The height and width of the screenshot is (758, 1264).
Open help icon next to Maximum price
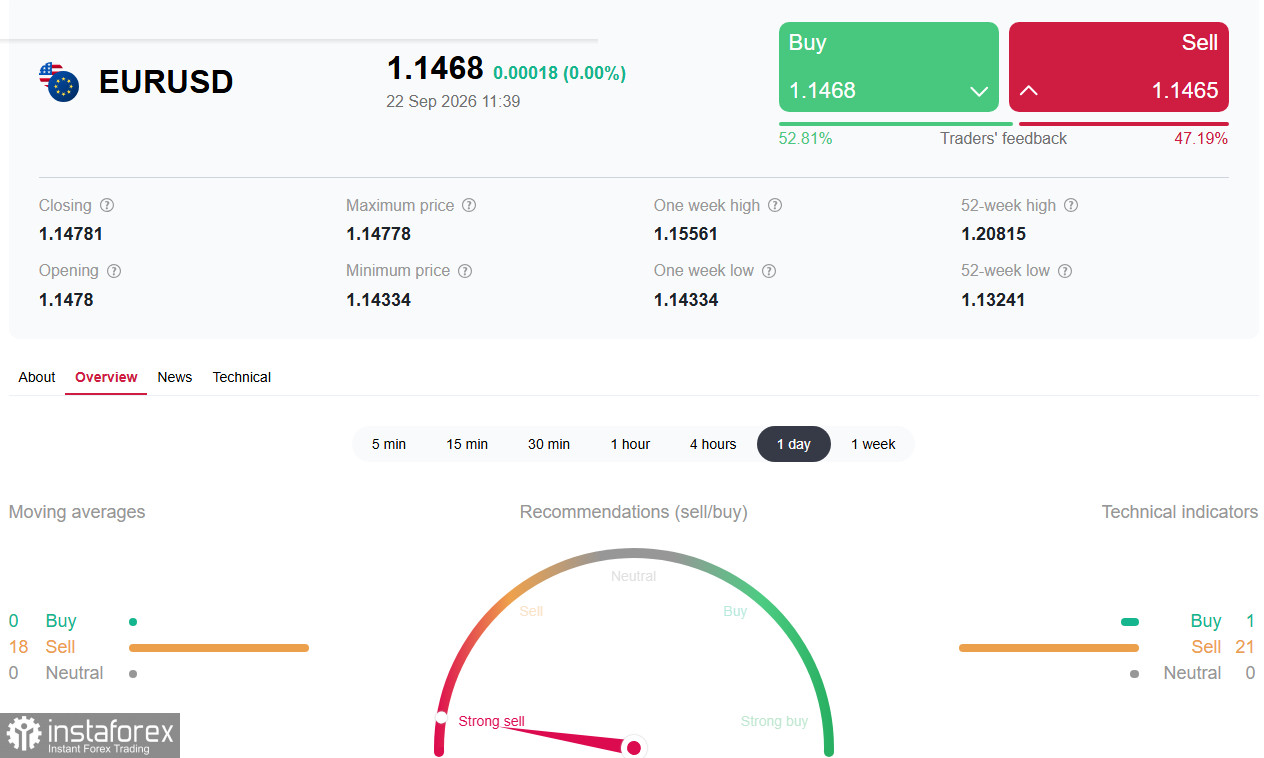(469, 205)
